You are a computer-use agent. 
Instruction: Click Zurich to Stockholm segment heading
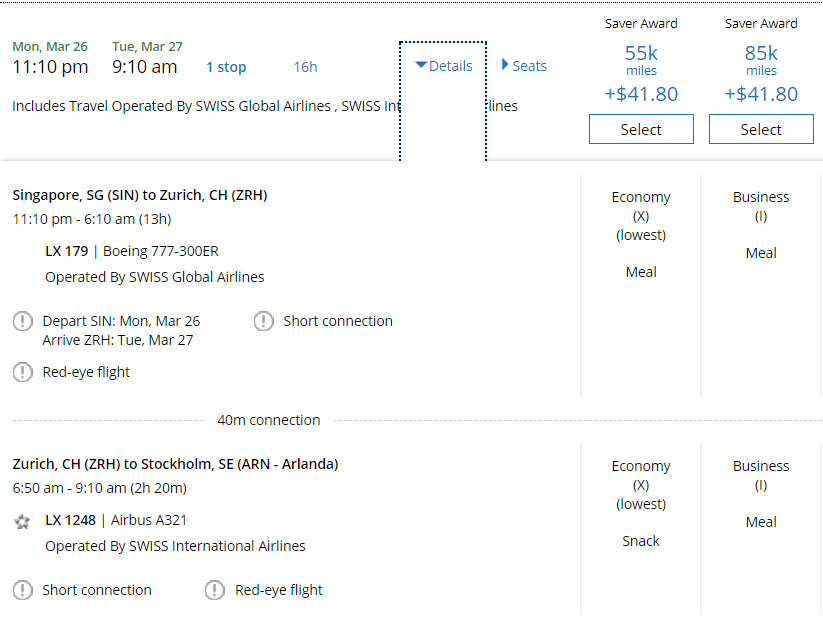(175, 464)
